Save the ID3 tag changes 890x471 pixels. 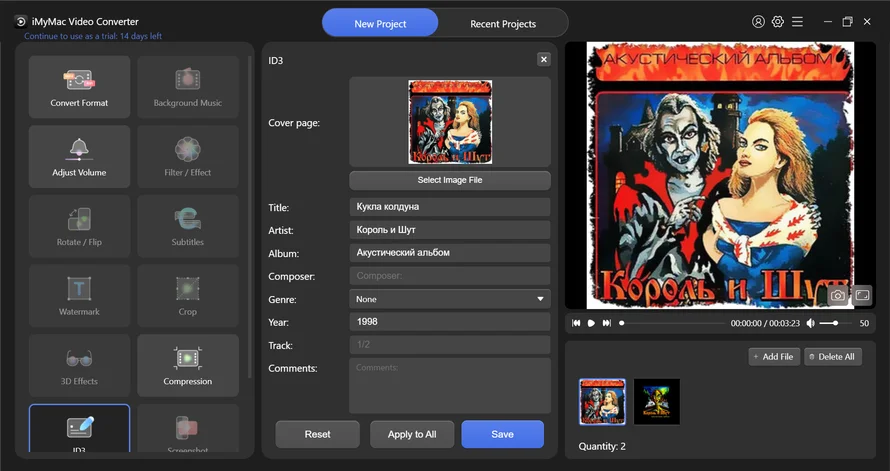tap(502, 434)
